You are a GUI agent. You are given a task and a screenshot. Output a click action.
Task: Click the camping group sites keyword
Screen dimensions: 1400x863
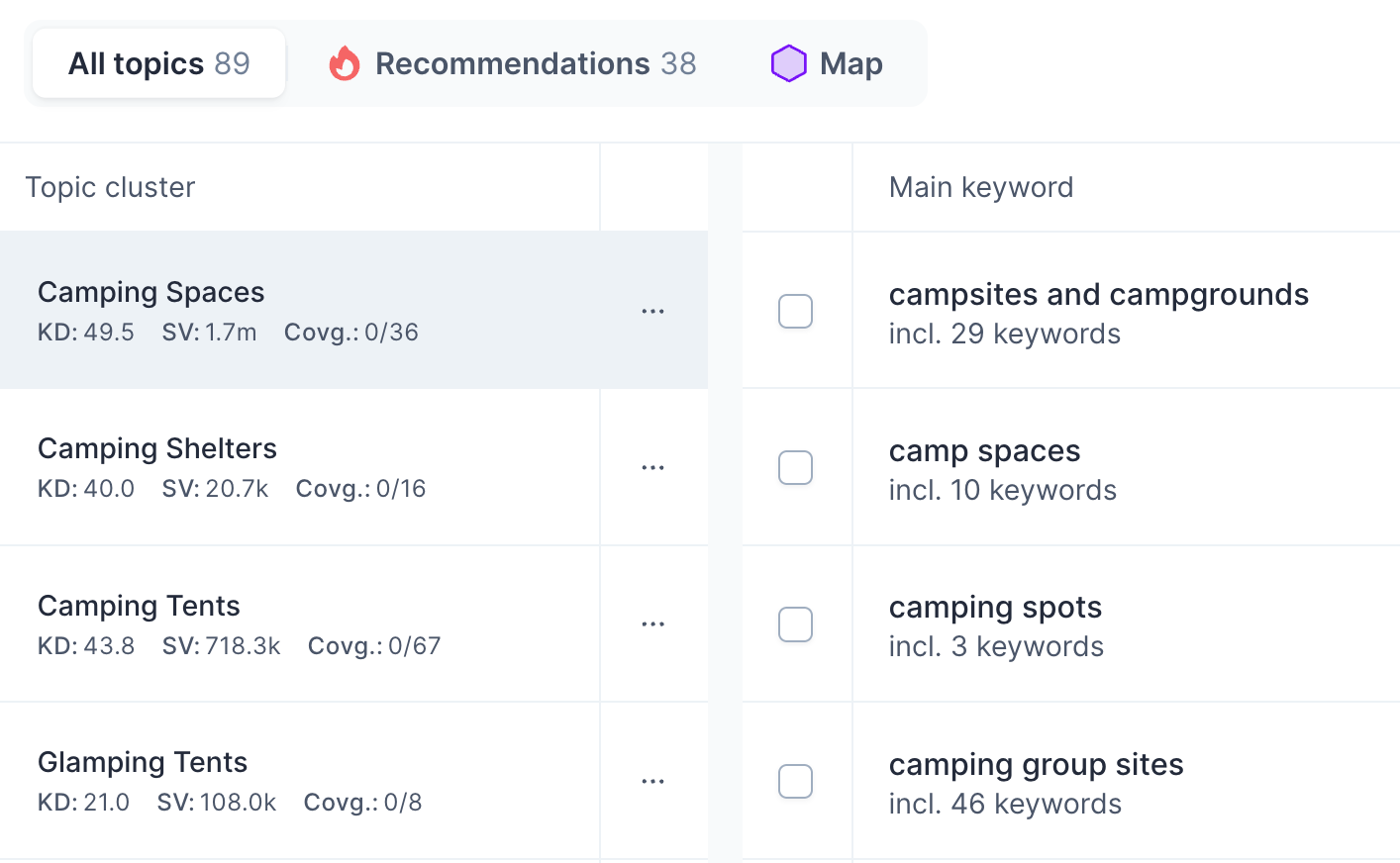[x=1036, y=765]
